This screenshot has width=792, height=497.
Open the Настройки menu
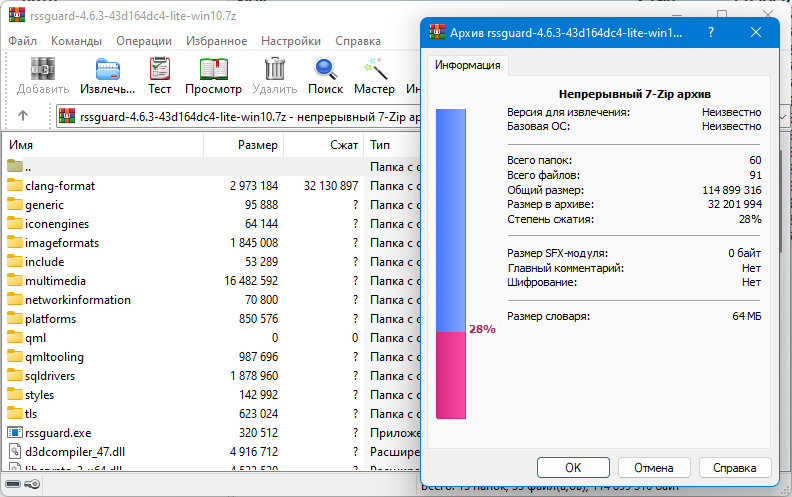coord(291,41)
